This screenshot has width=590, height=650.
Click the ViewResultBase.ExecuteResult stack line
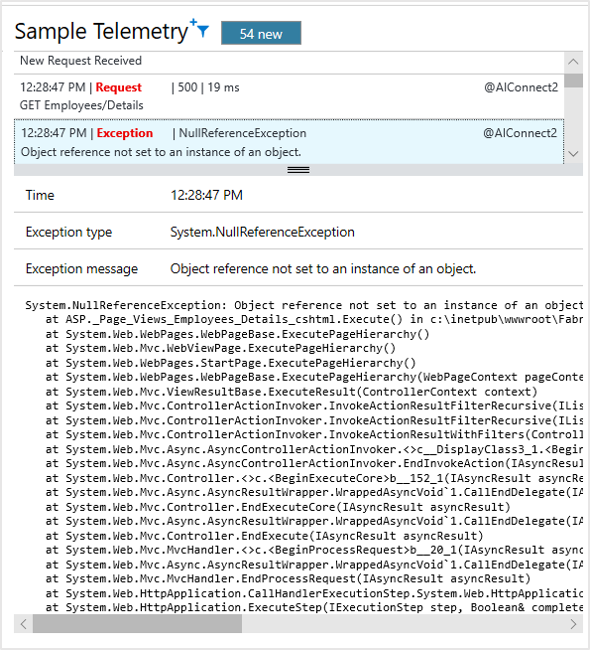click(x=291, y=392)
